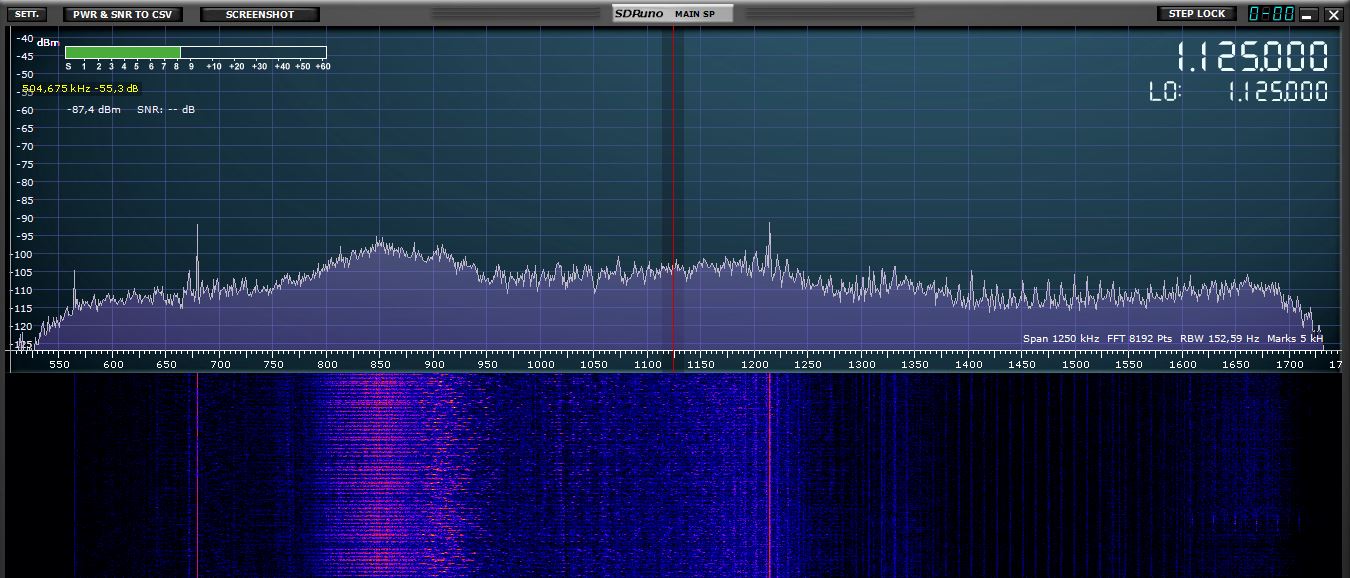Click the LO: 1.125.000 frequency readout
The height and width of the screenshot is (578, 1350).
point(1238,92)
